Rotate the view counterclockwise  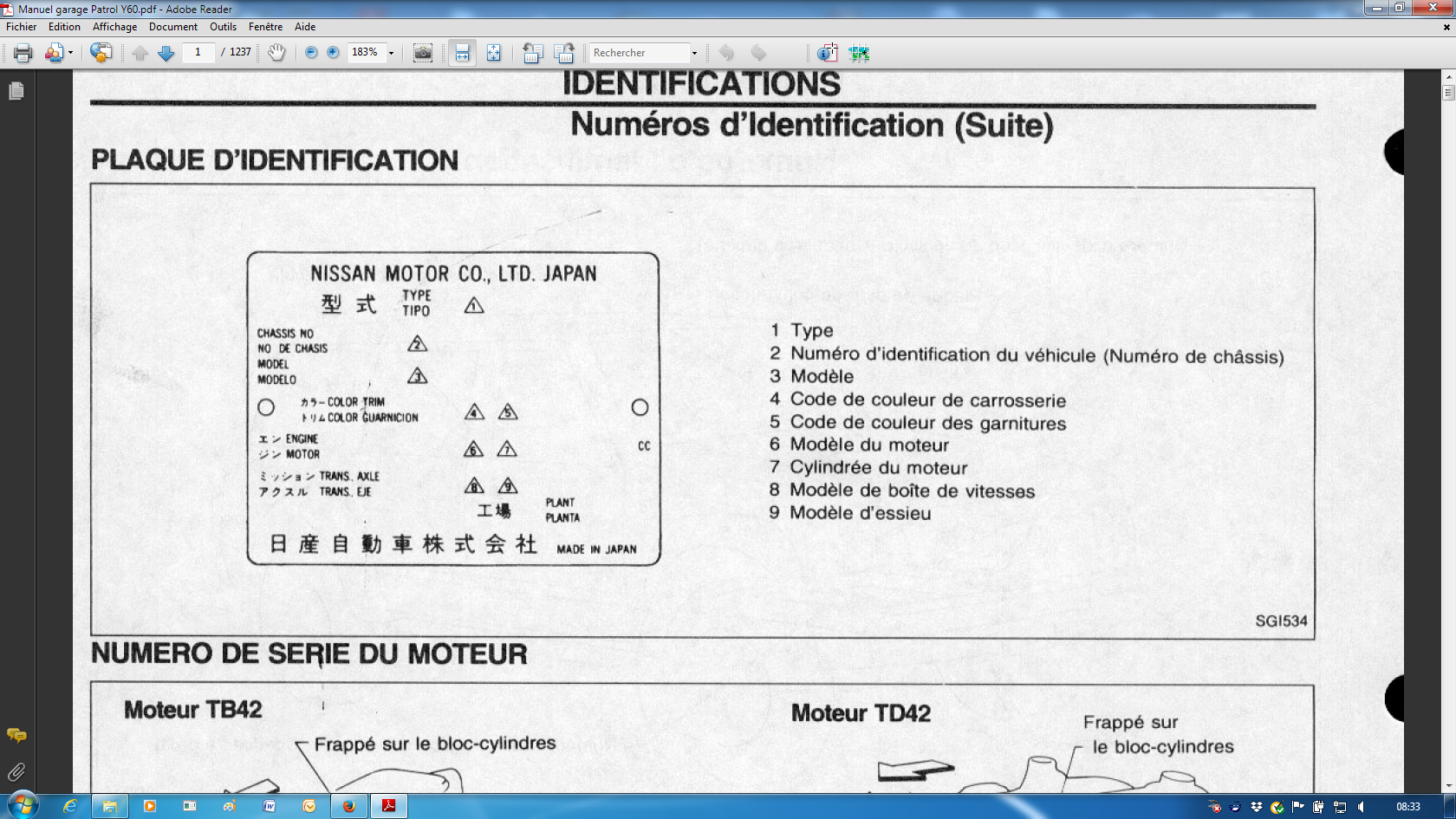[x=532, y=53]
